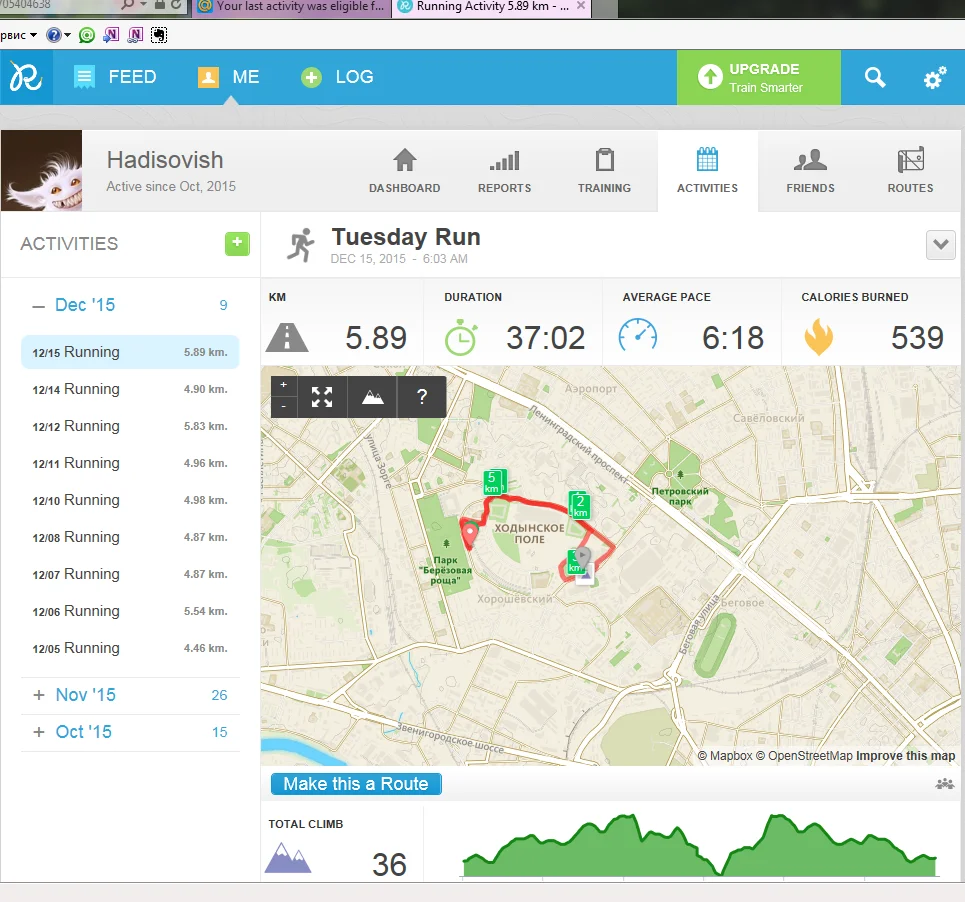Viewport: 965px width, 902px height.
Task: Select the ACTIVITIES calendar tab
Action: (707, 171)
